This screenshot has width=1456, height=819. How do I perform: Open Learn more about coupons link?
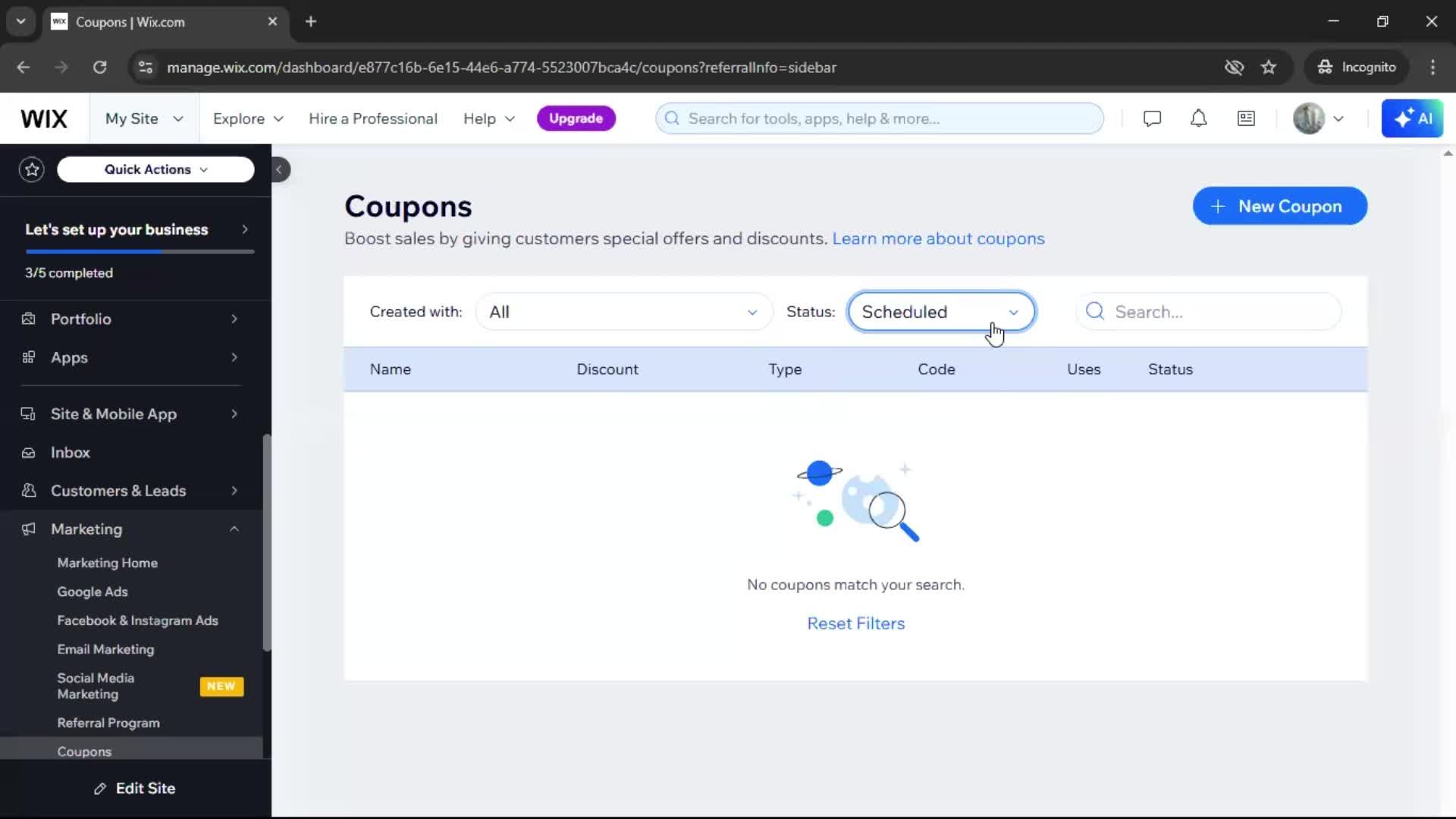click(x=938, y=239)
